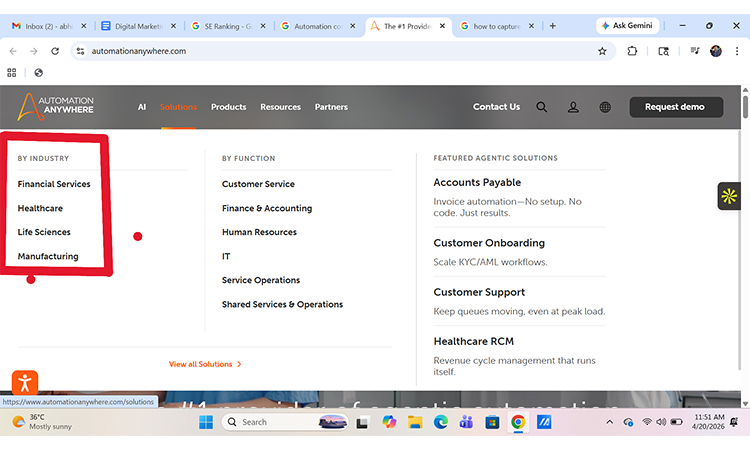Show hidden system tray icons
Image resolution: width=750 pixels, height=450 pixels.
click(609, 422)
